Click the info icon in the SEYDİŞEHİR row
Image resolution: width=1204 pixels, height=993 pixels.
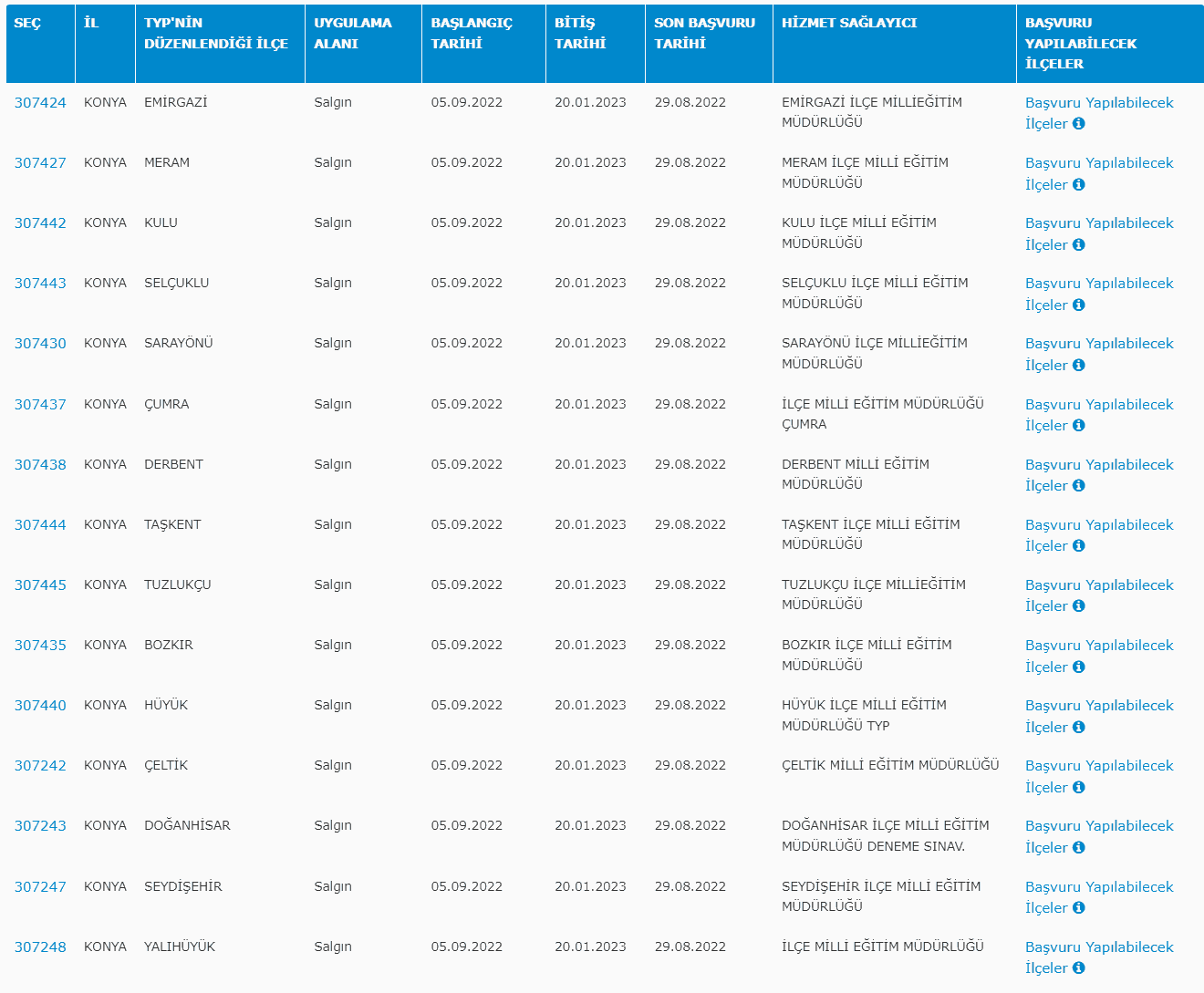pos(1078,908)
